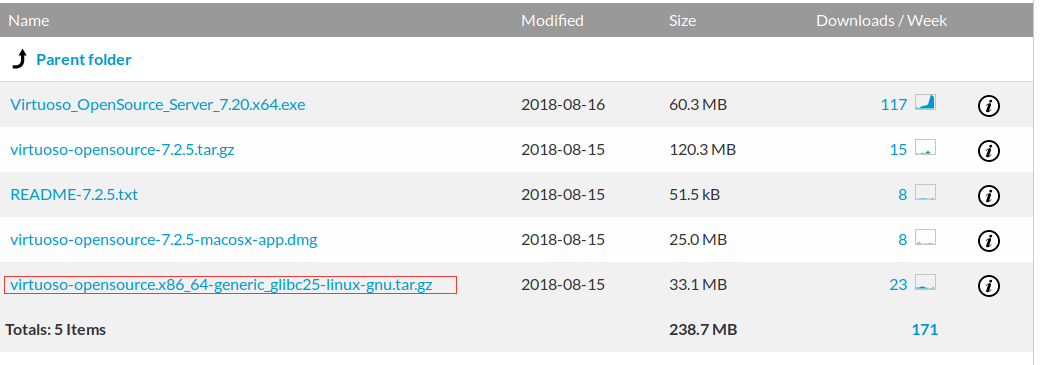View download chart for linux-gnu.tar.gz
Screen dimensions: 1049x365
point(925,282)
